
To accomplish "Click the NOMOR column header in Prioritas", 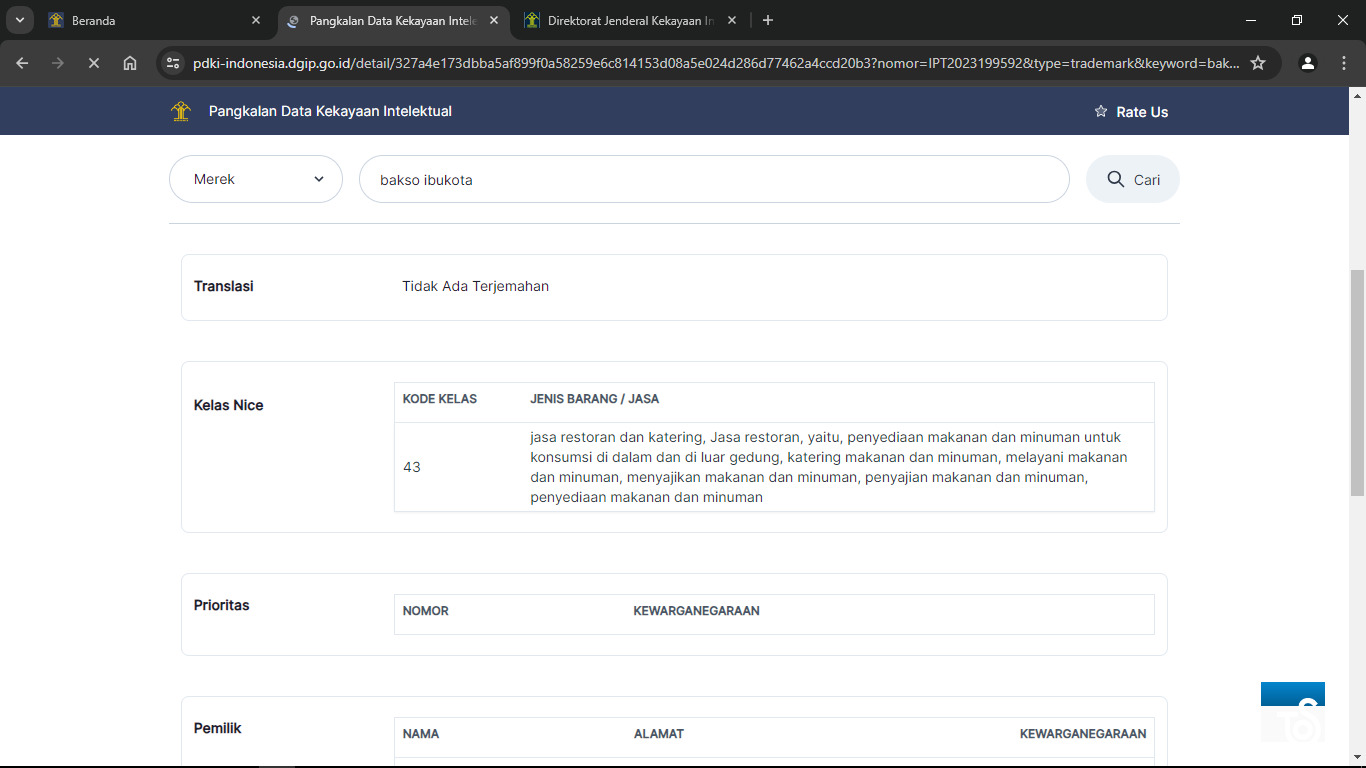I will click(x=426, y=611).
